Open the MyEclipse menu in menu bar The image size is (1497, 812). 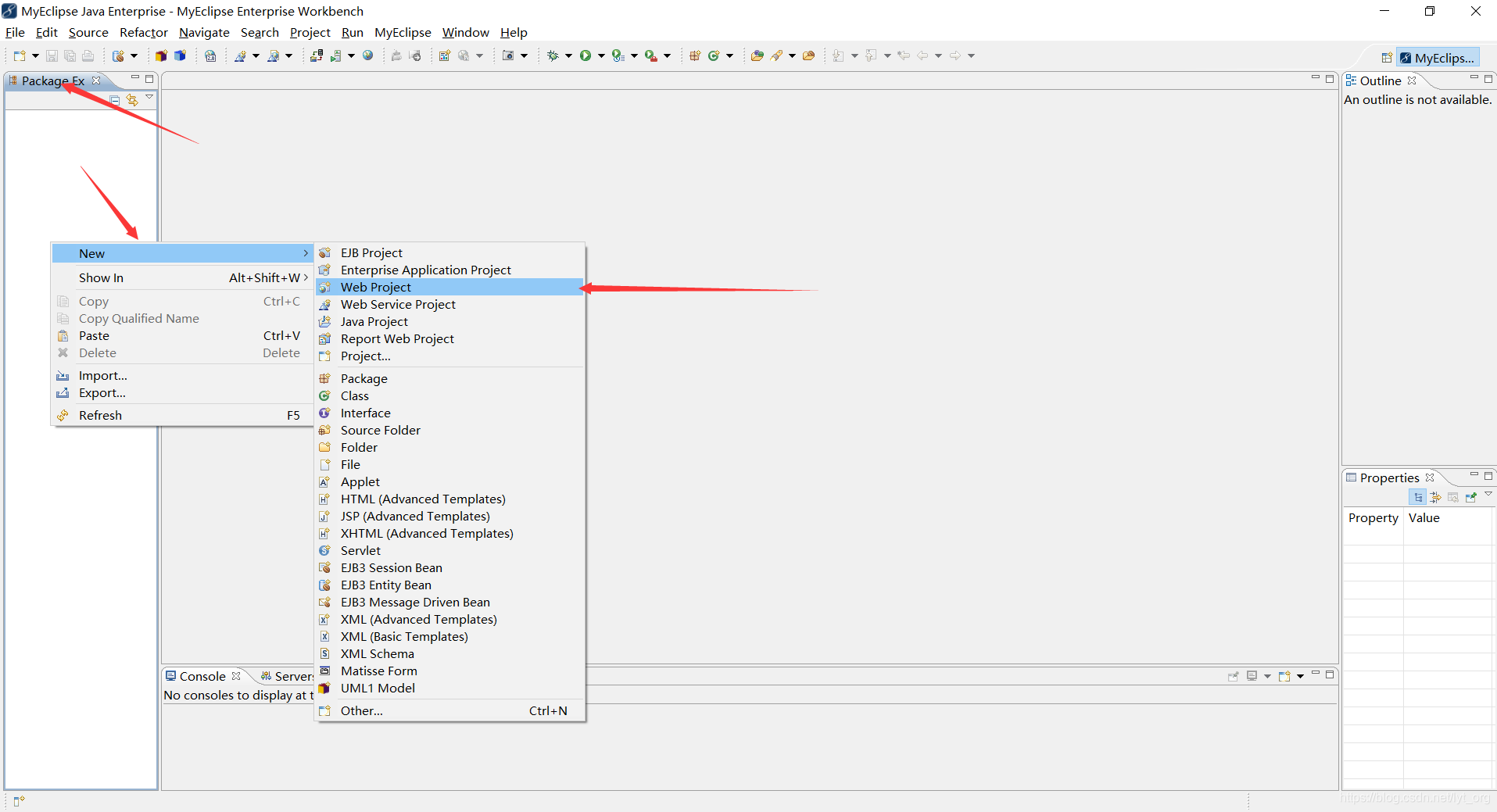coord(403,32)
